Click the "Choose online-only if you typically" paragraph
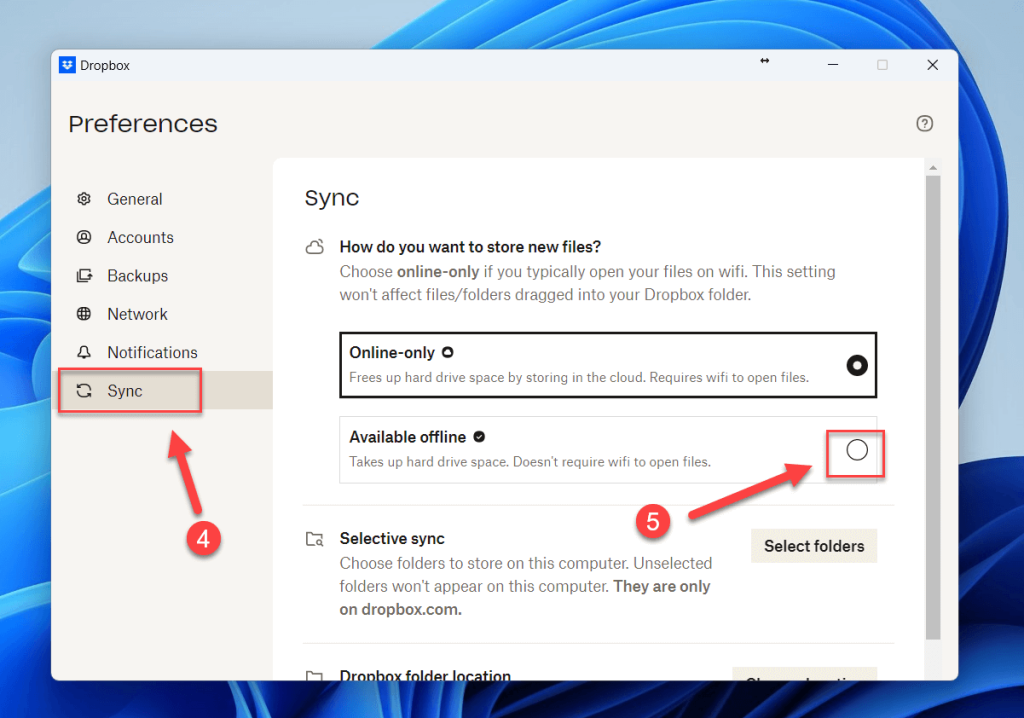 [x=588, y=283]
